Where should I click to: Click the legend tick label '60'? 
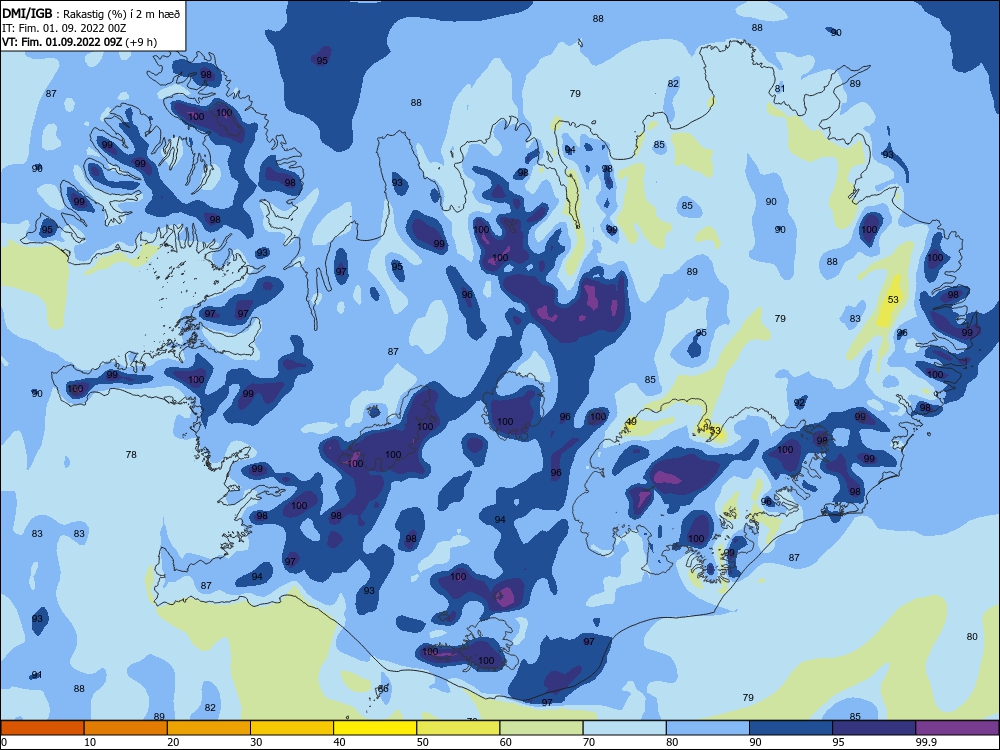(x=506, y=742)
